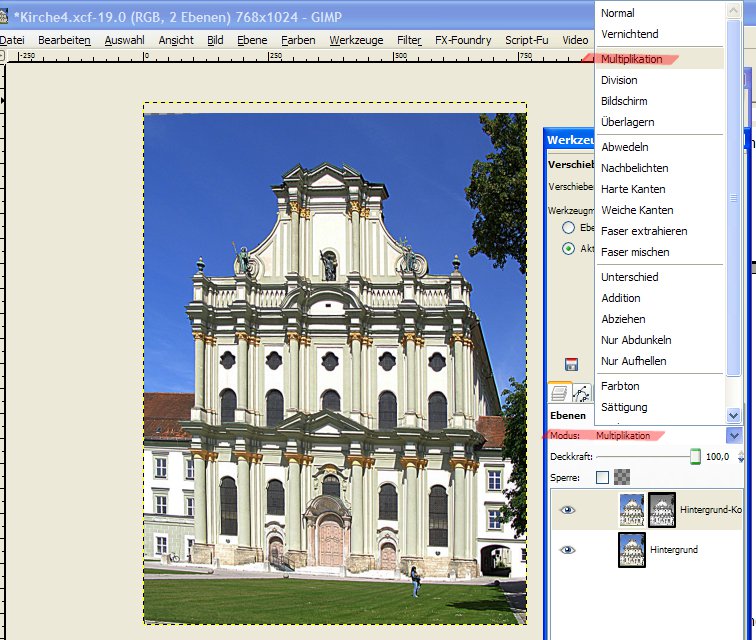
Task: Click the Ebenen panel heading
Action: pos(568,415)
